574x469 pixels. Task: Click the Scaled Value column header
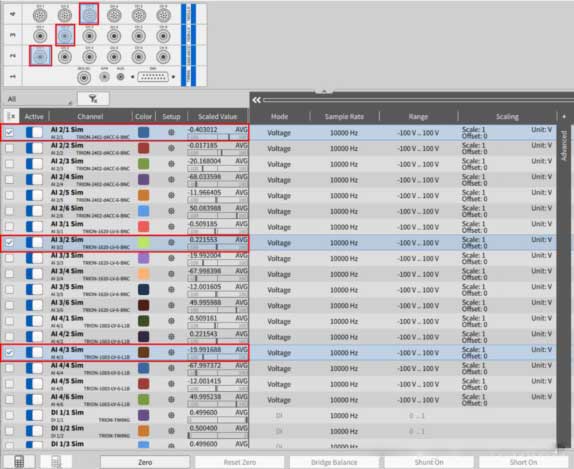[217, 116]
